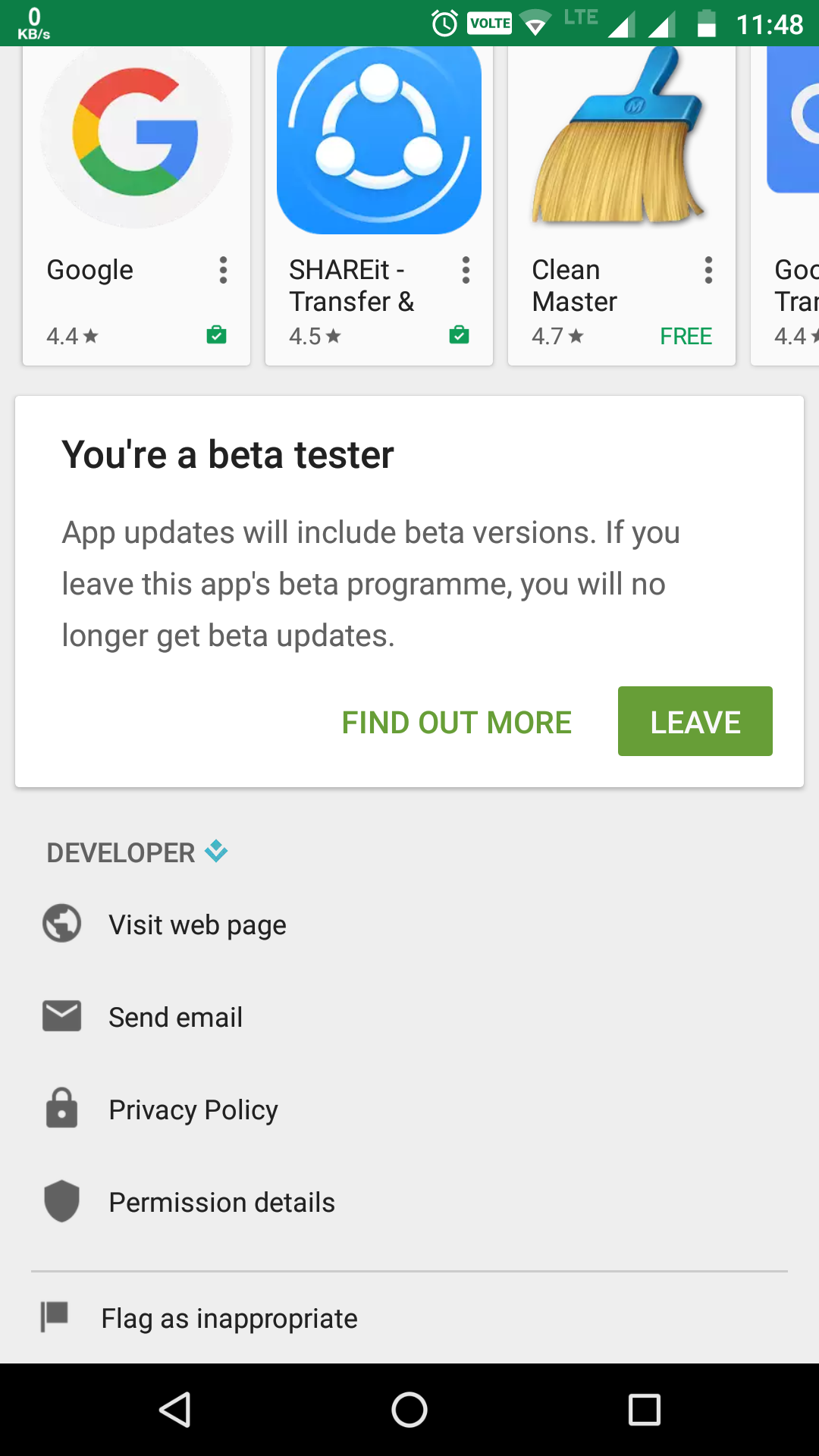Tap the top developer badge icon
The height and width of the screenshot is (1456, 819).
pyautogui.click(x=216, y=851)
